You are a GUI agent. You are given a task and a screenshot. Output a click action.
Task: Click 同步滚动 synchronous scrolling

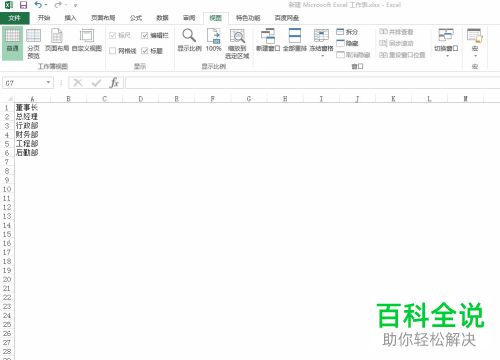pyautogui.click(x=396, y=43)
